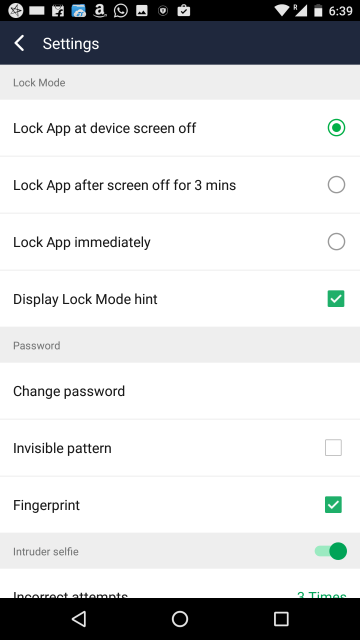The image size is (360, 640).
Task: Tap the WhatsApp notification icon
Action: [x=121, y=11]
